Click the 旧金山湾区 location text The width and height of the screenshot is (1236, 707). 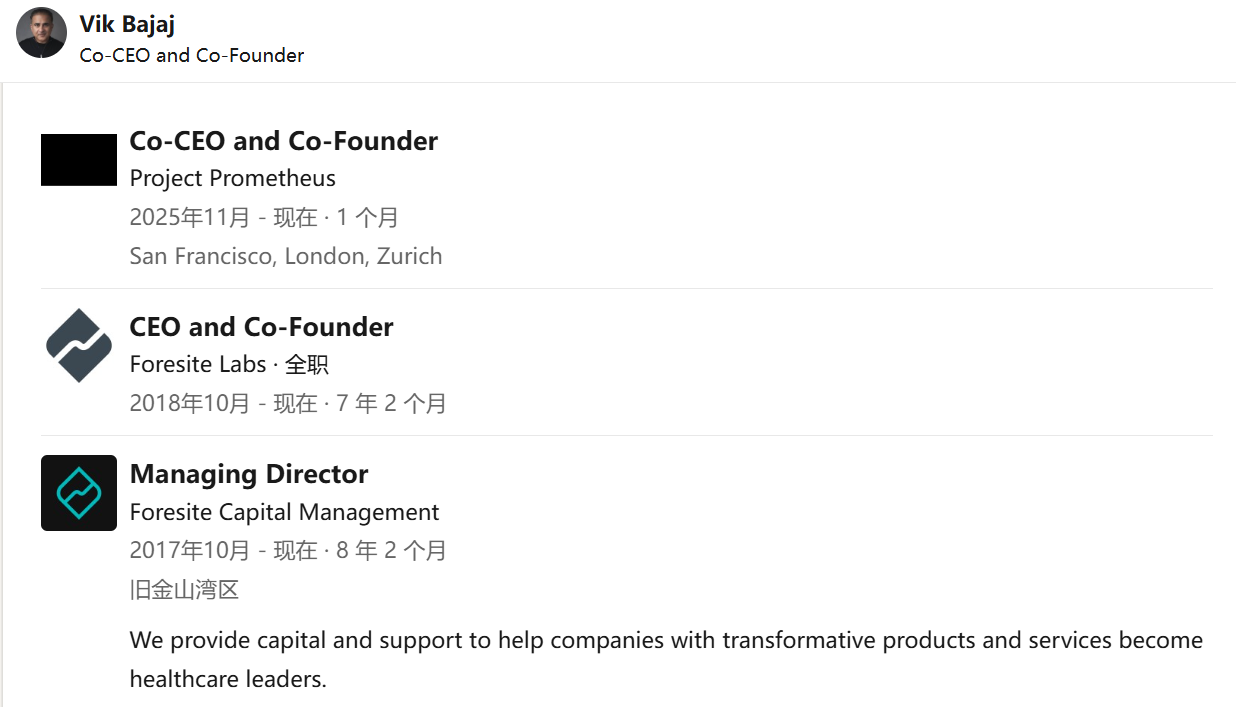click(x=184, y=589)
